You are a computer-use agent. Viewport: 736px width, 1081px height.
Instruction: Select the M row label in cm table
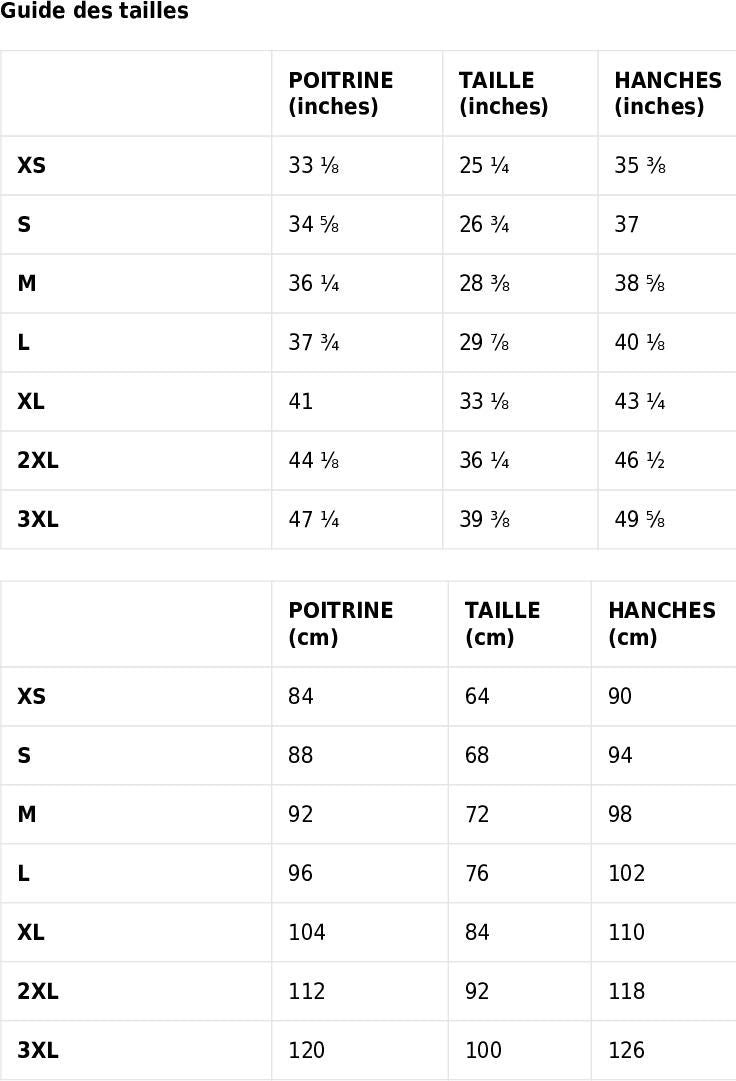click(x=27, y=815)
